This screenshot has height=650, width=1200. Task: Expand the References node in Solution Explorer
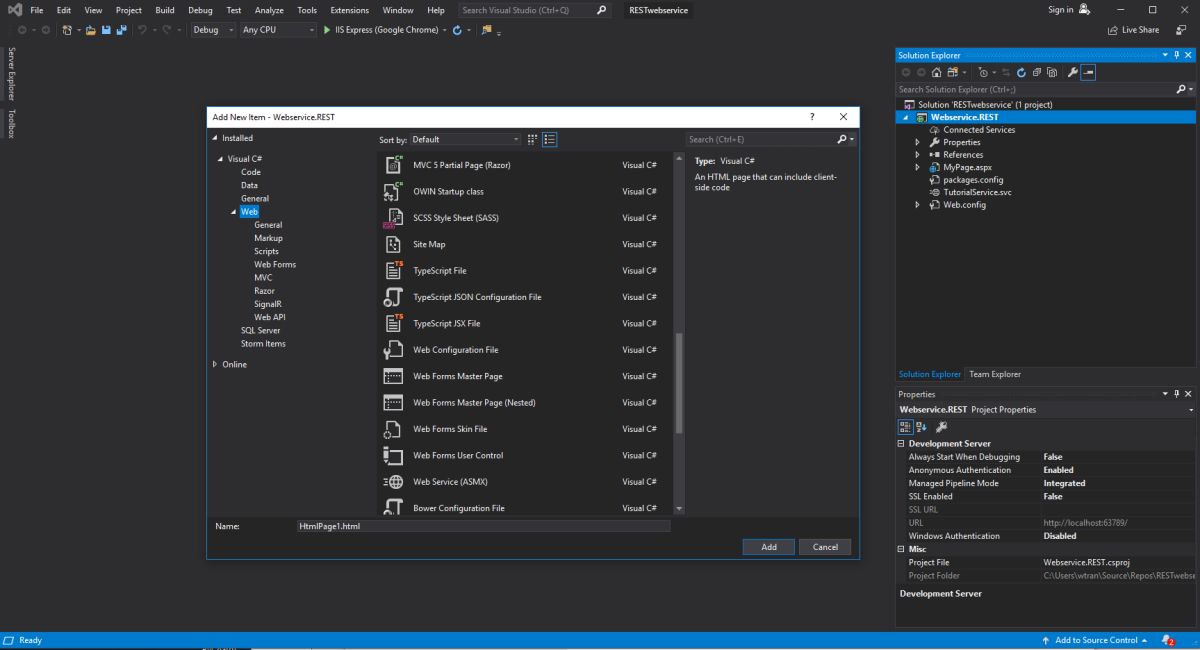[x=917, y=155]
